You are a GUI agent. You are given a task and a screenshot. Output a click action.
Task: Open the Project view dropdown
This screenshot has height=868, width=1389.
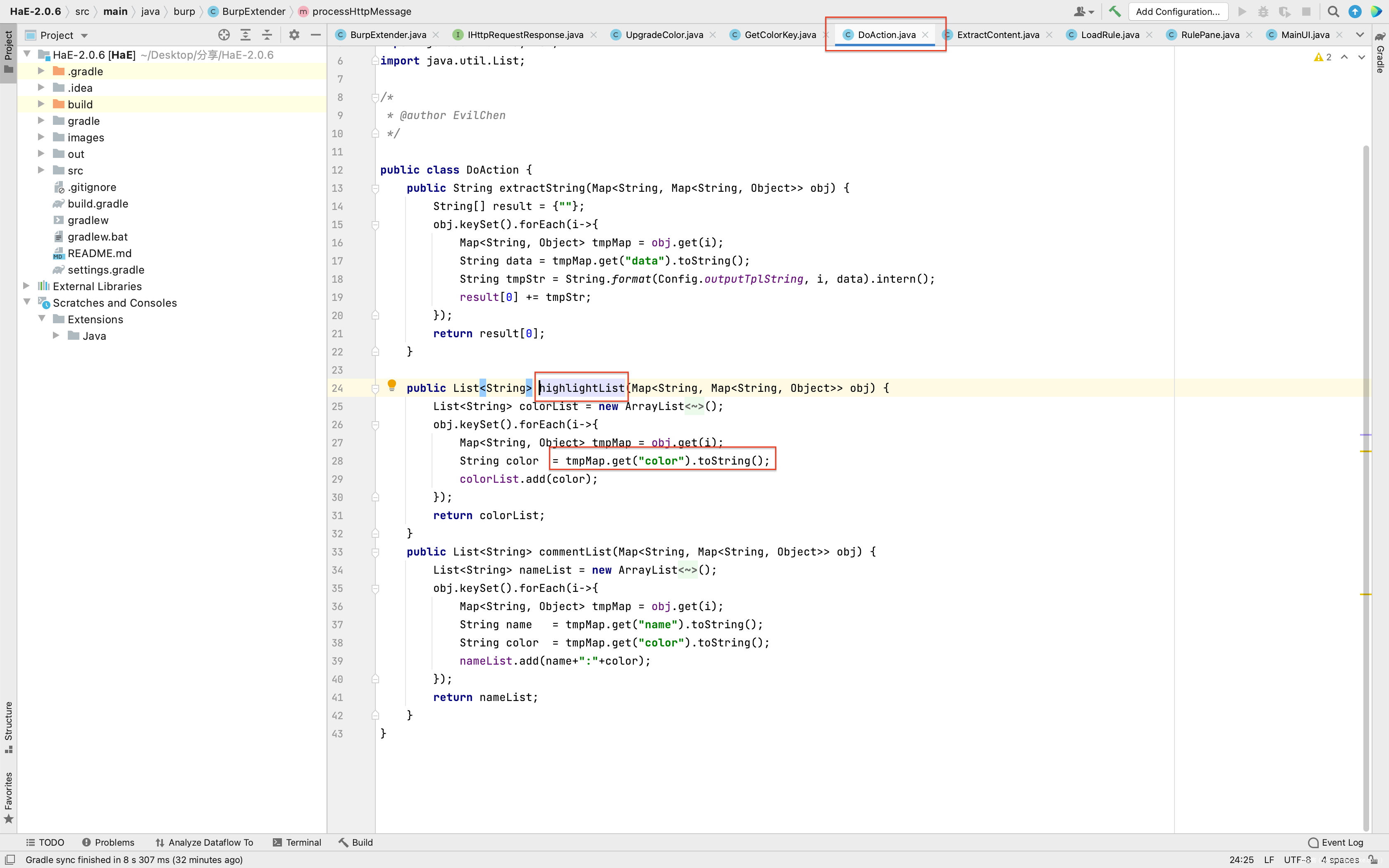[x=84, y=36]
